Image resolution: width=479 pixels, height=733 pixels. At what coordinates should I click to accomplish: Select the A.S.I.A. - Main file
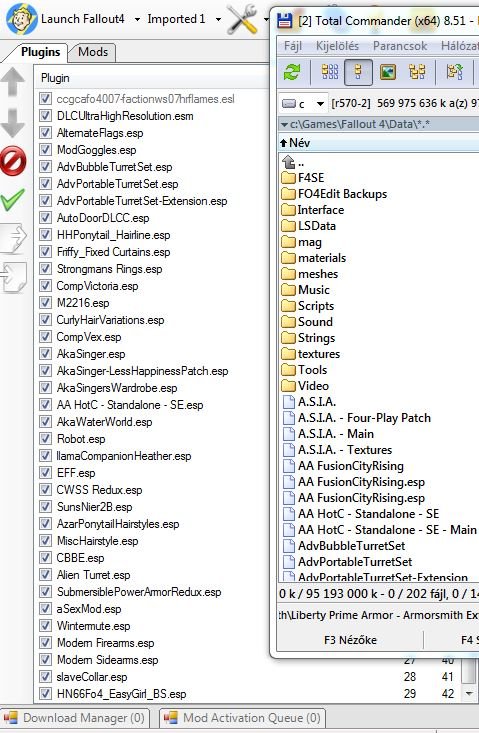(336, 434)
